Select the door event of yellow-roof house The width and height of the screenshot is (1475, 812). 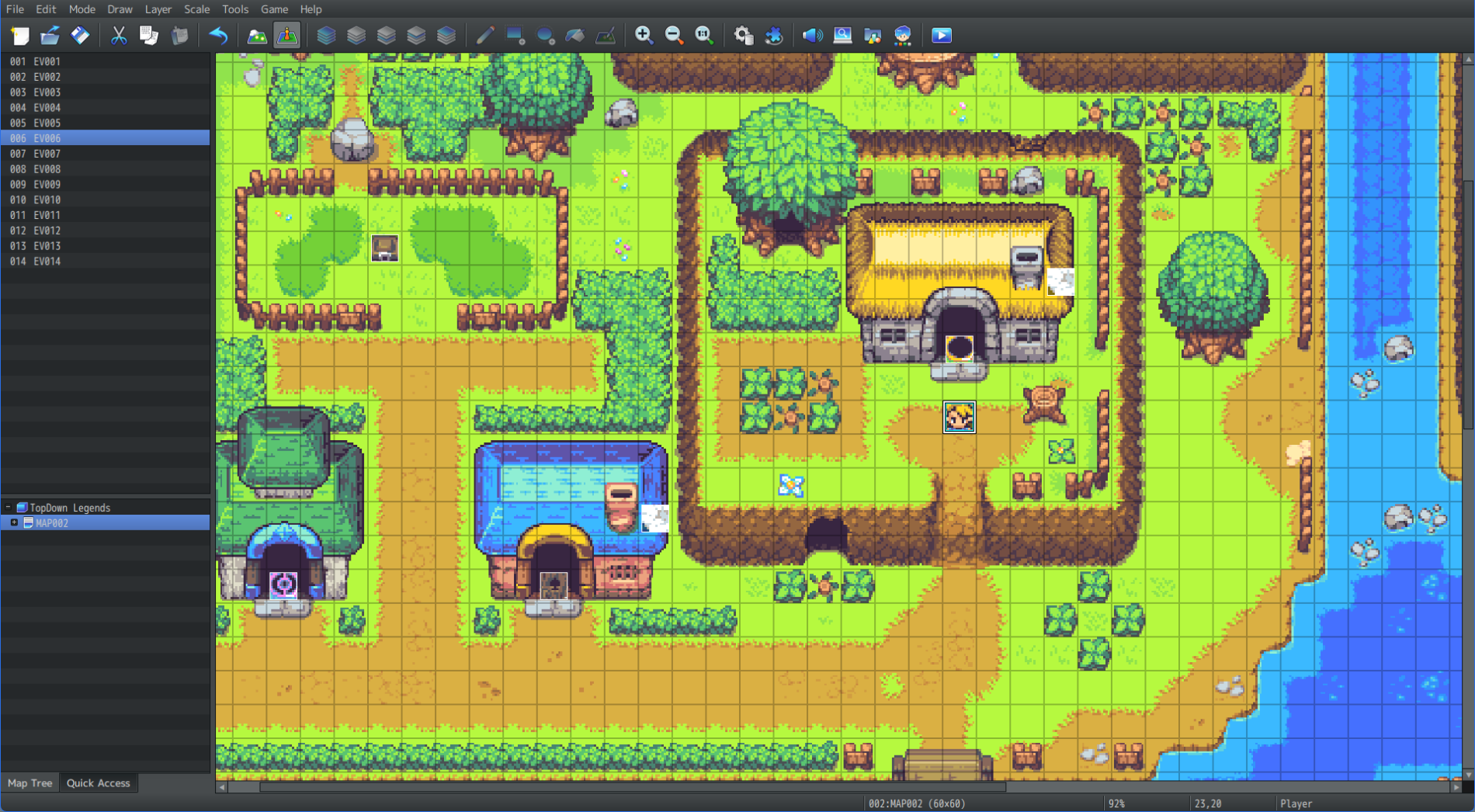click(x=960, y=348)
